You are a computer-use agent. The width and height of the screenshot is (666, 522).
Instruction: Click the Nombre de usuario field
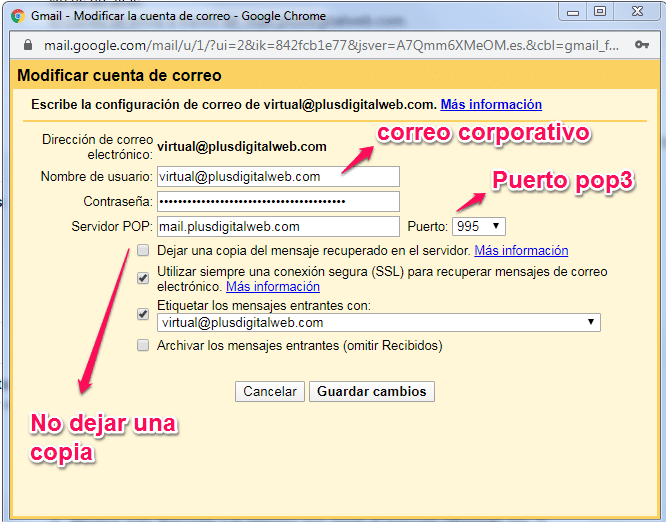278,176
